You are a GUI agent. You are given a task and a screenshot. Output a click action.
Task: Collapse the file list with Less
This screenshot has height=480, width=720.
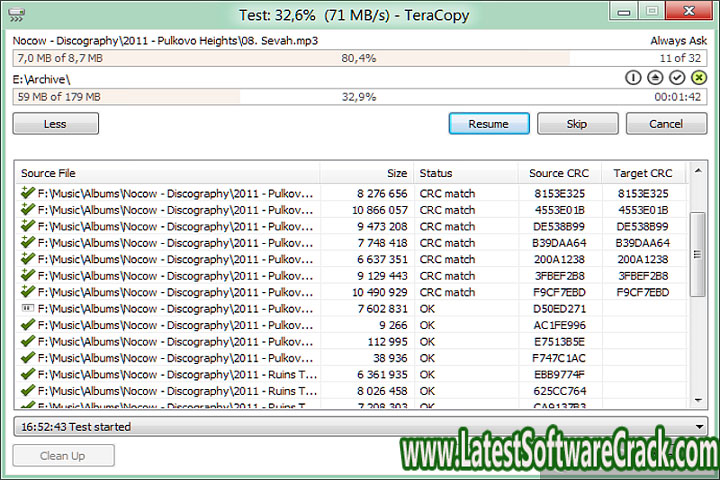pyautogui.click(x=55, y=124)
